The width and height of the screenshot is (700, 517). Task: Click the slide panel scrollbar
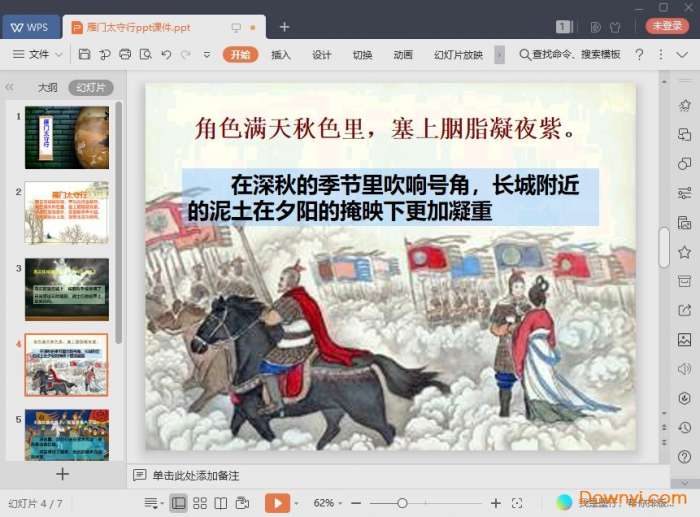pos(118,222)
